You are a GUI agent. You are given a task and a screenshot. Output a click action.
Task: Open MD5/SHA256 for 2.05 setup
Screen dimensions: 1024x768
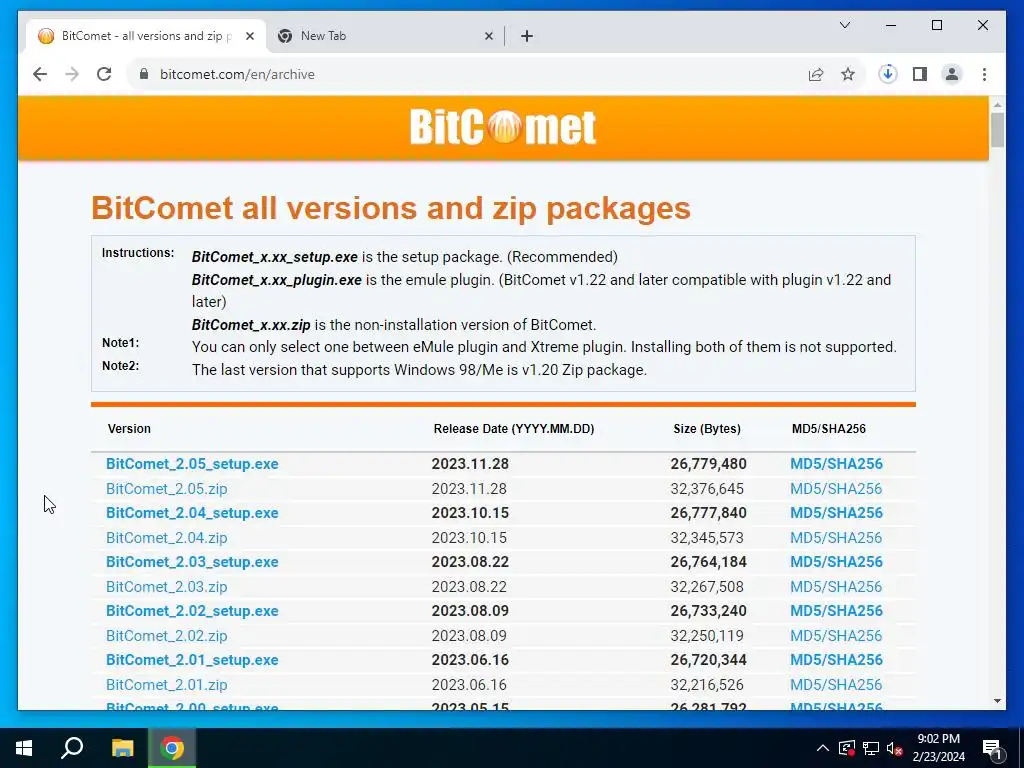coord(837,464)
